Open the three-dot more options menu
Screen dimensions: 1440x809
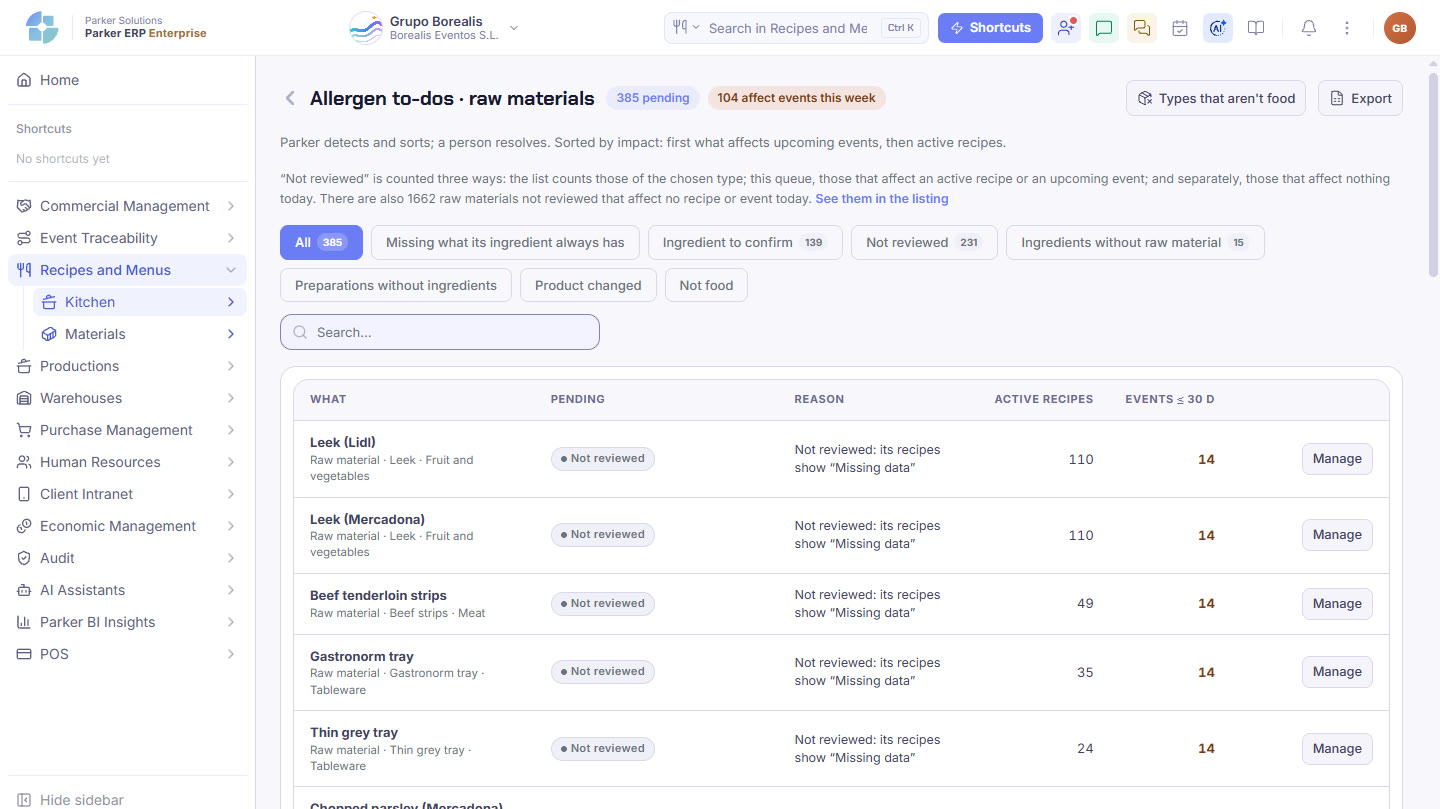point(1347,28)
